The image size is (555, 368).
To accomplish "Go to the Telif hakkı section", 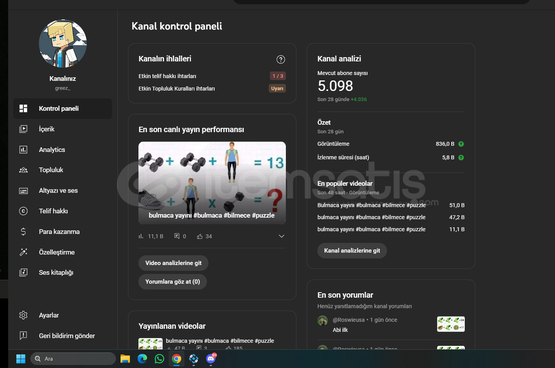I will click(x=63, y=211).
